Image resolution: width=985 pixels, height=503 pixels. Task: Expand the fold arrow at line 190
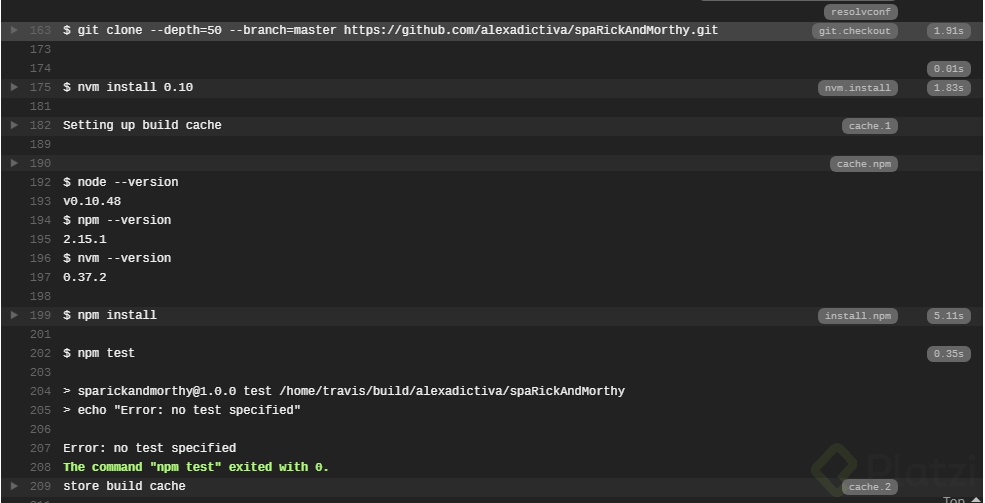[14, 163]
